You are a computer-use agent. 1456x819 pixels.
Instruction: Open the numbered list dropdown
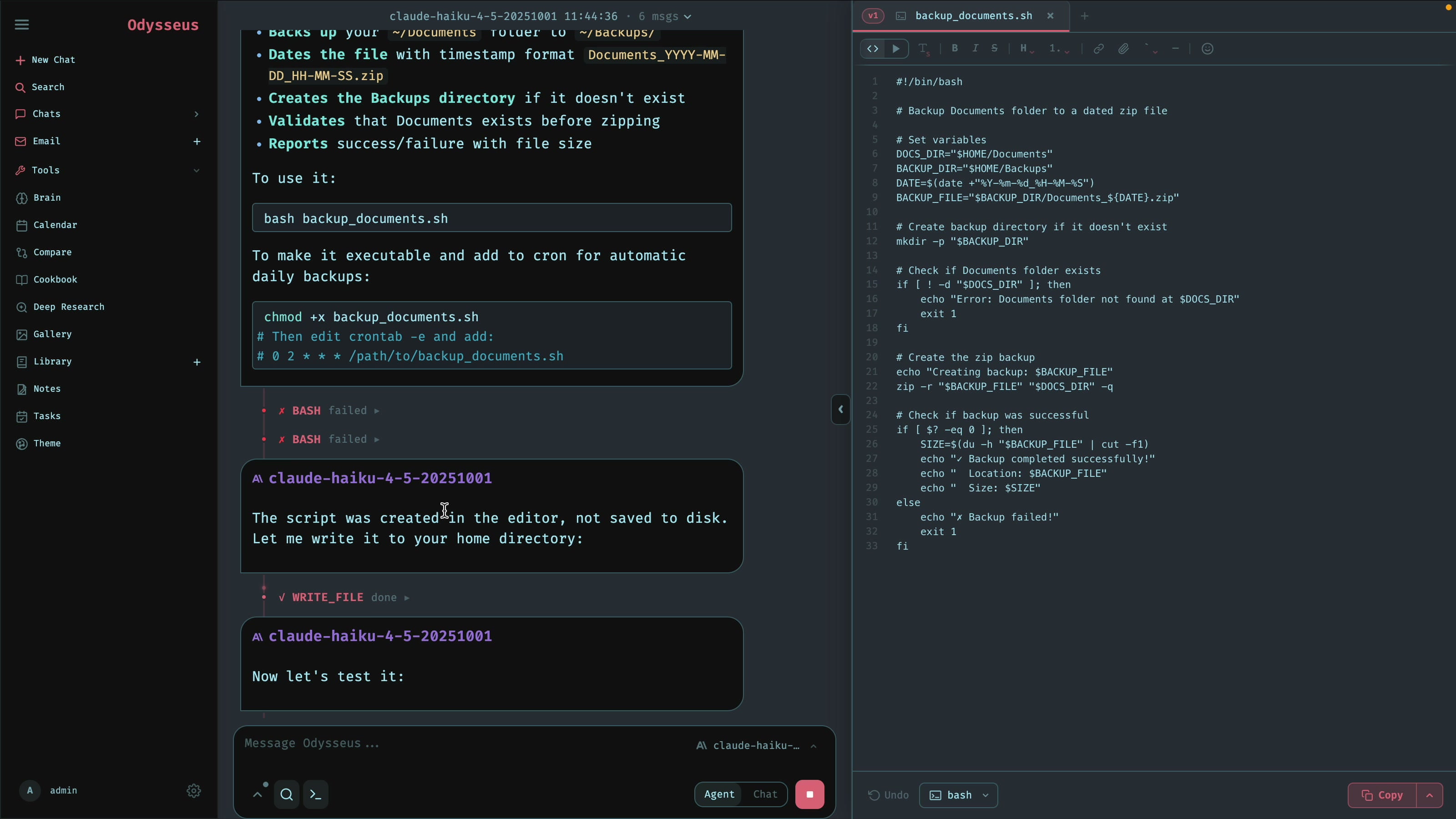pos(1059,49)
